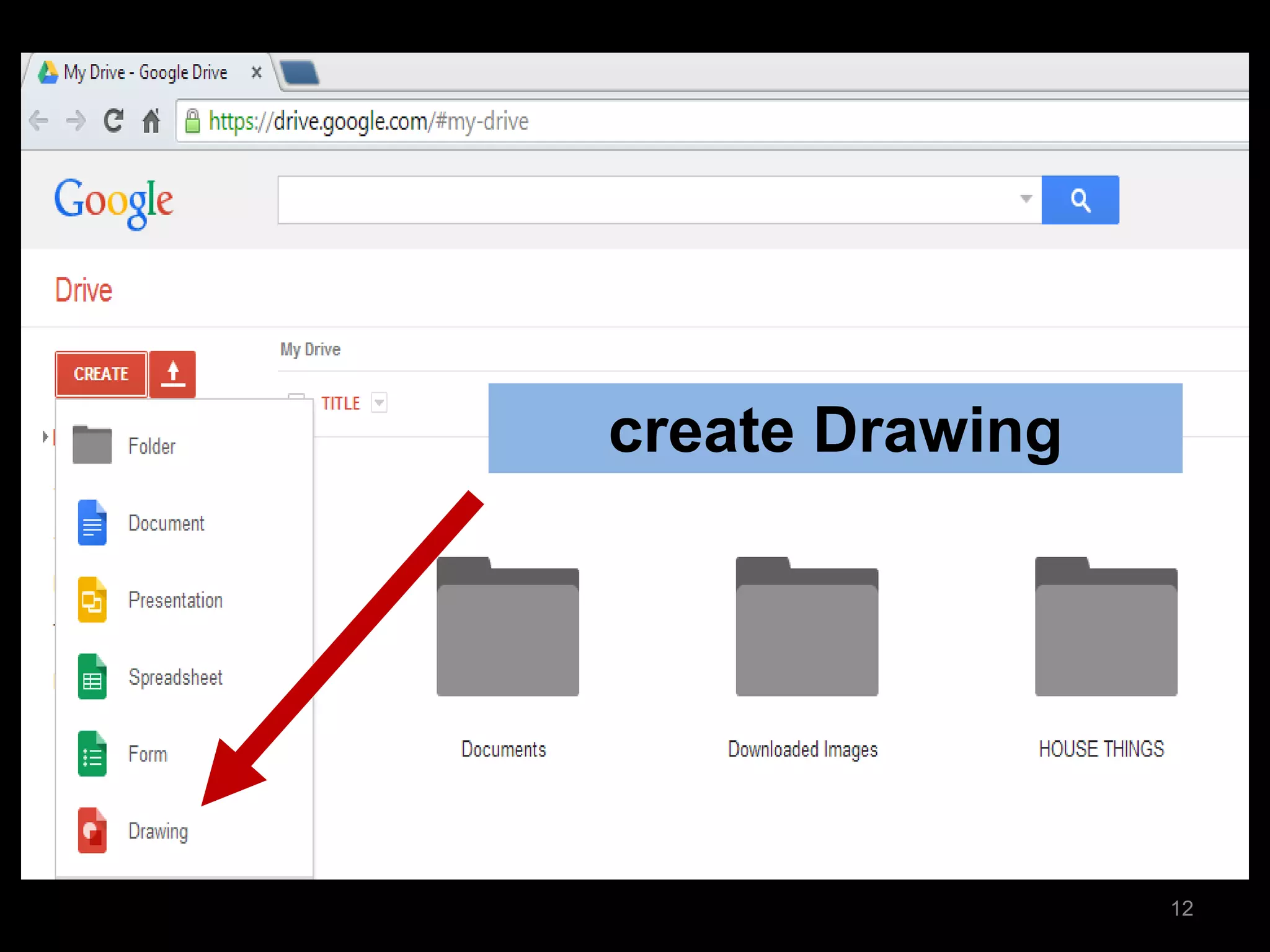This screenshot has width=1270, height=952.
Task: Click the browser back arrow
Action: (x=39, y=120)
